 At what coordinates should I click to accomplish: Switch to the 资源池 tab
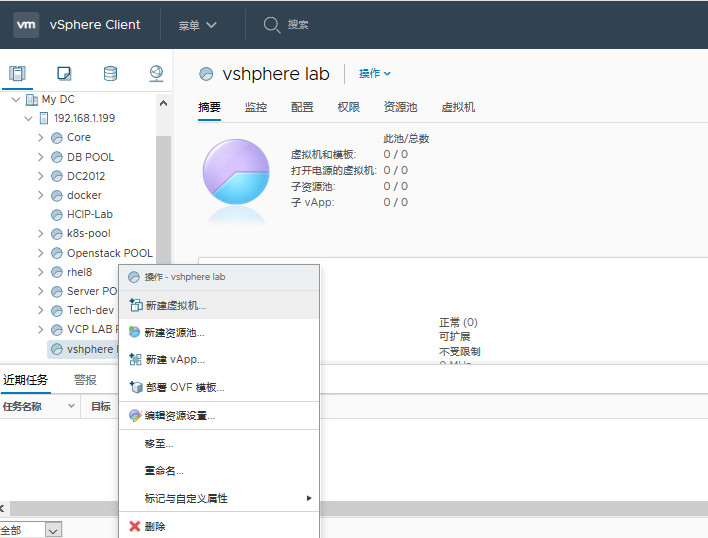tap(401, 107)
